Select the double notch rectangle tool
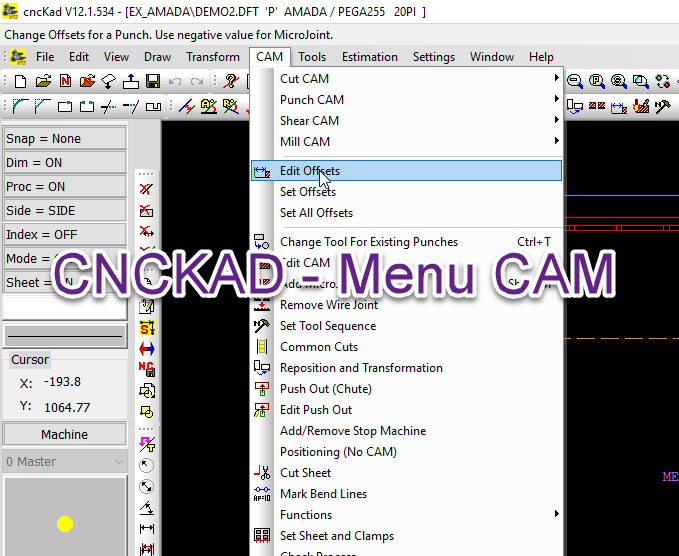 87,106
